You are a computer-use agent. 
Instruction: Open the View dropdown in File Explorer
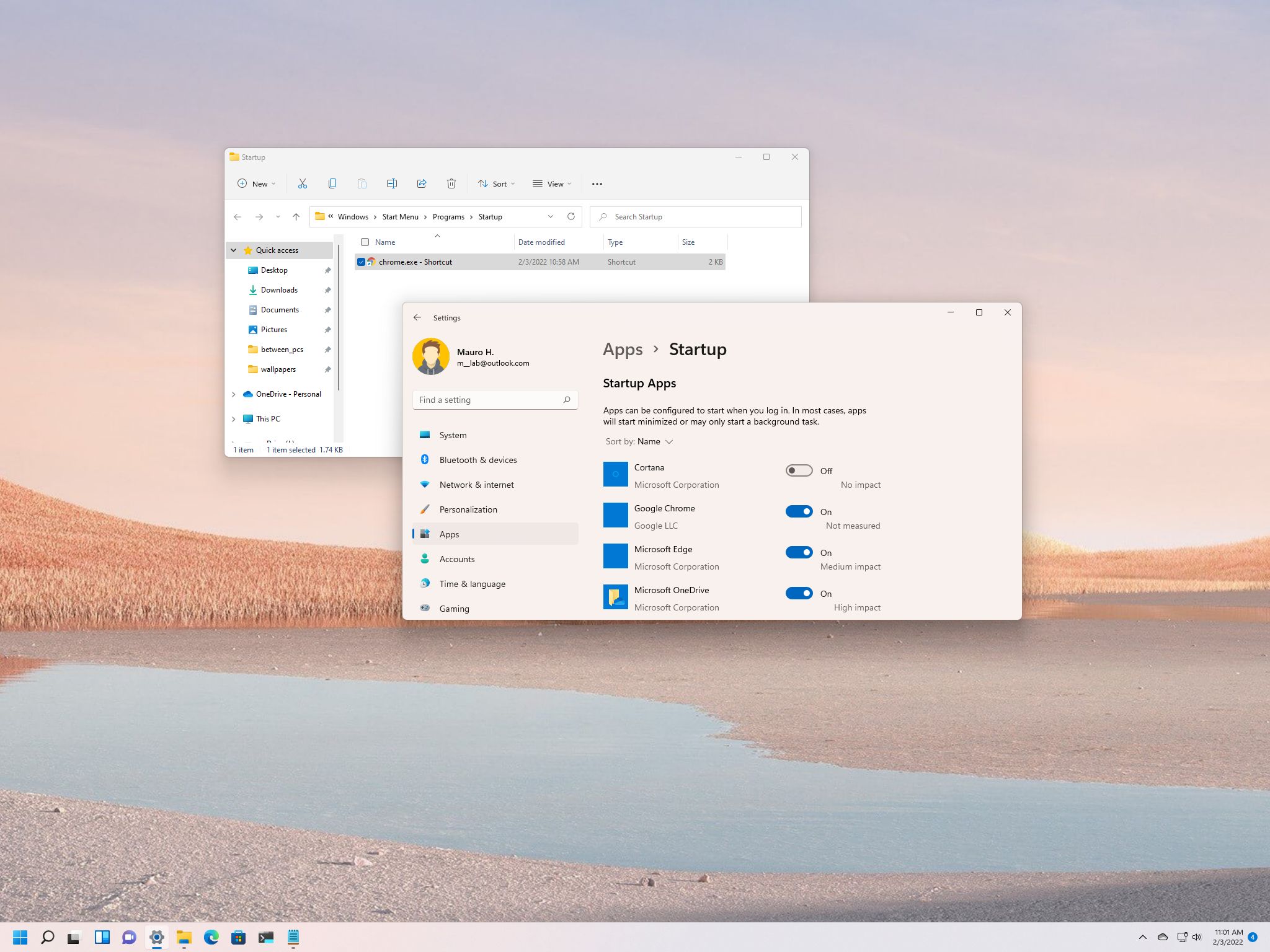pyautogui.click(x=552, y=183)
